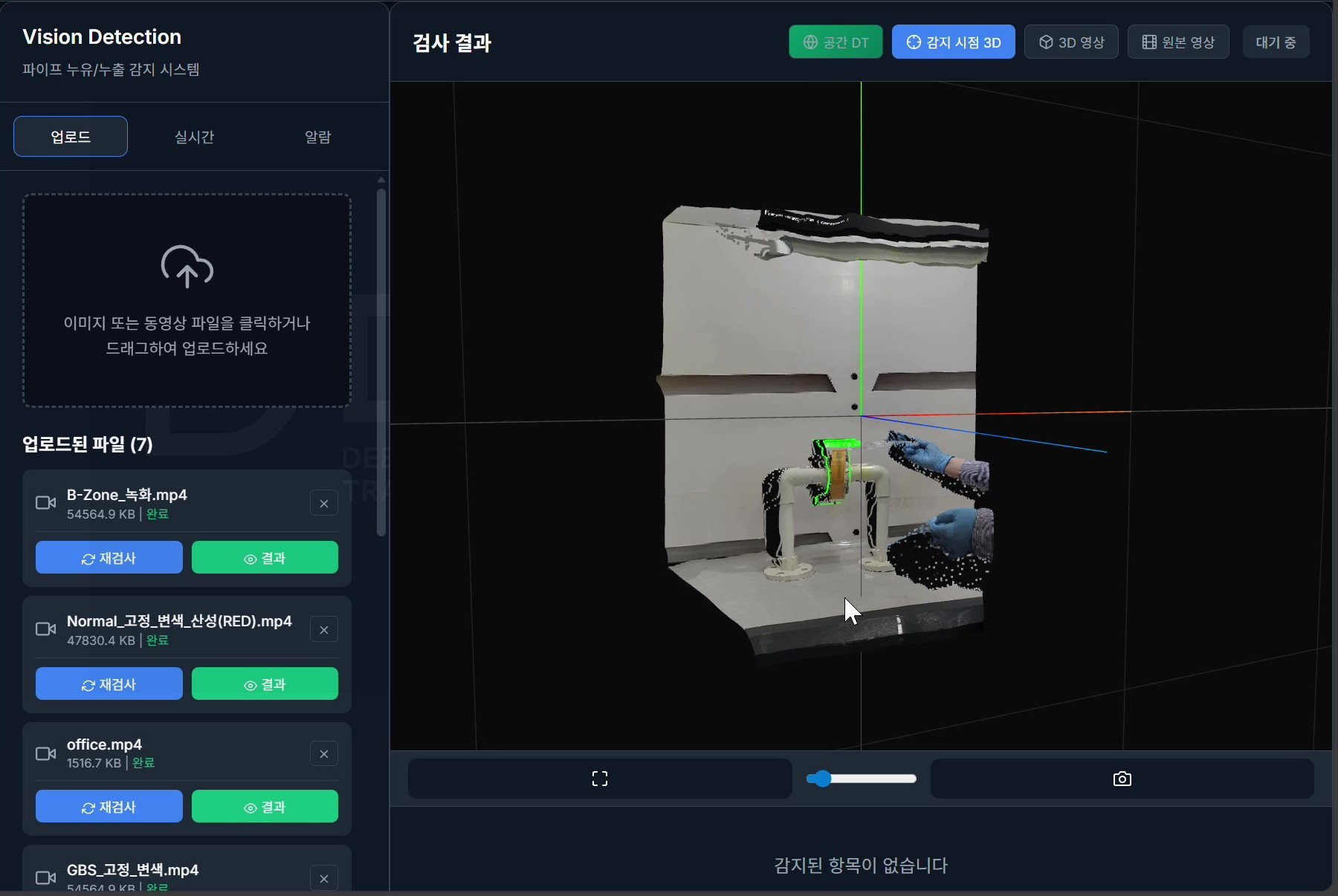The height and width of the screenshot is (896, 1338).
Task: Switch to 감지 시점 3D view
Action: tap(952, 42)
